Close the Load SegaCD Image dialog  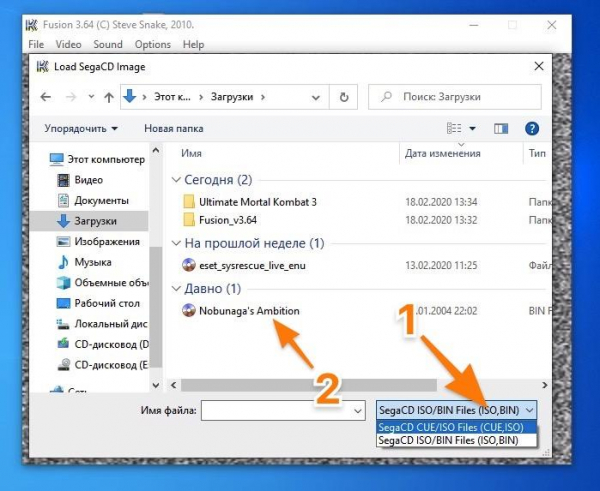(539, 66)
